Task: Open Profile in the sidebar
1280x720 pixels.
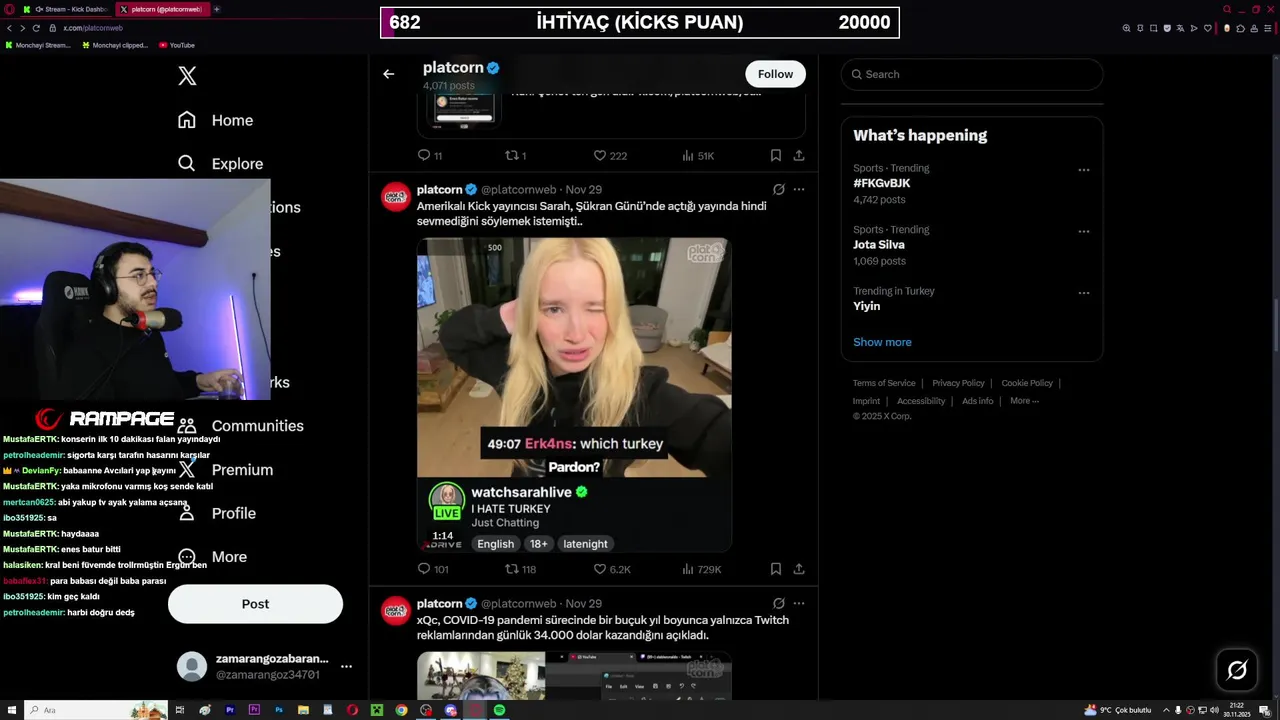Action: 217,513
